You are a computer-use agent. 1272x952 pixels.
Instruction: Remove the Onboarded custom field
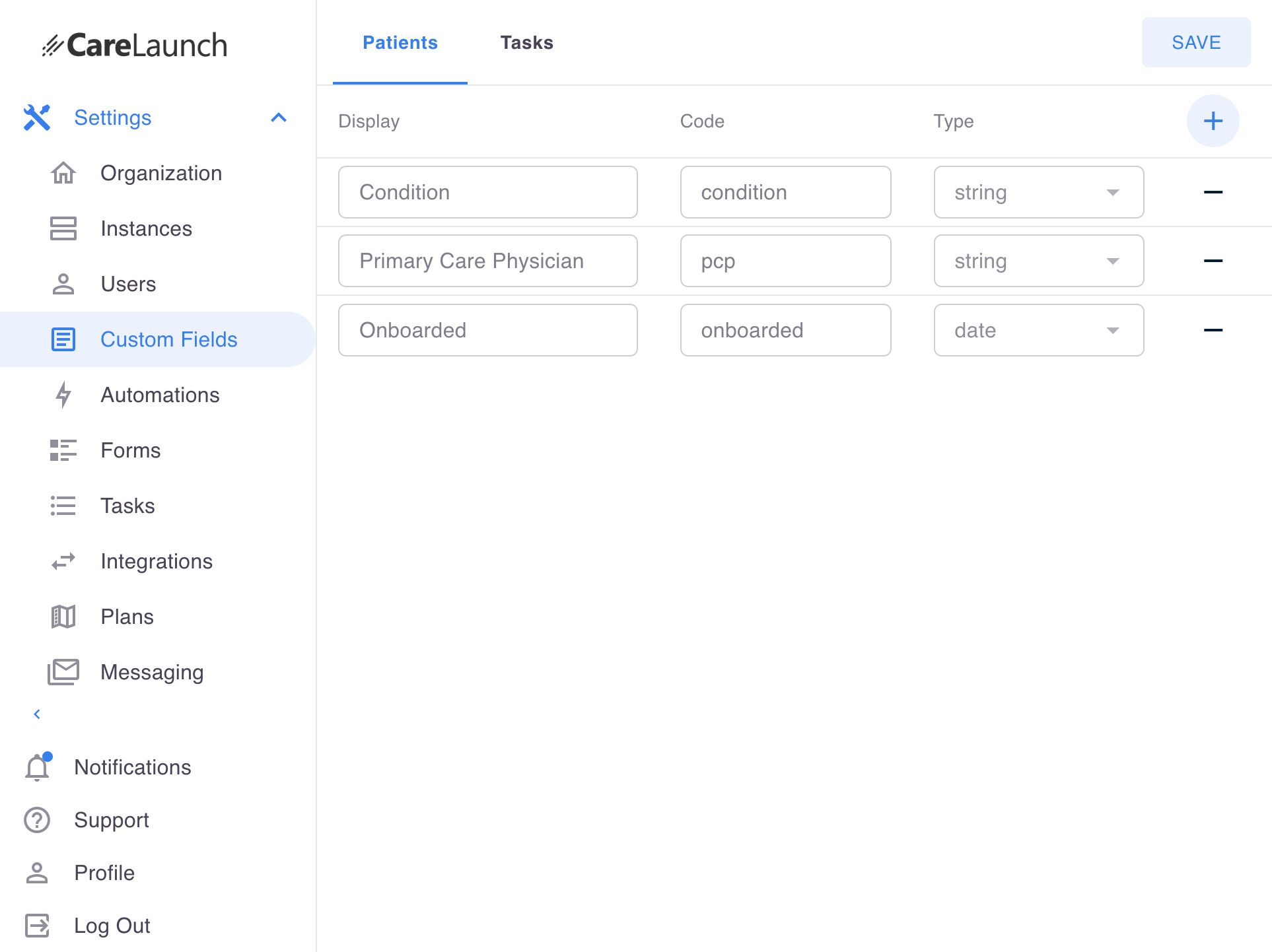point(1213,329)
